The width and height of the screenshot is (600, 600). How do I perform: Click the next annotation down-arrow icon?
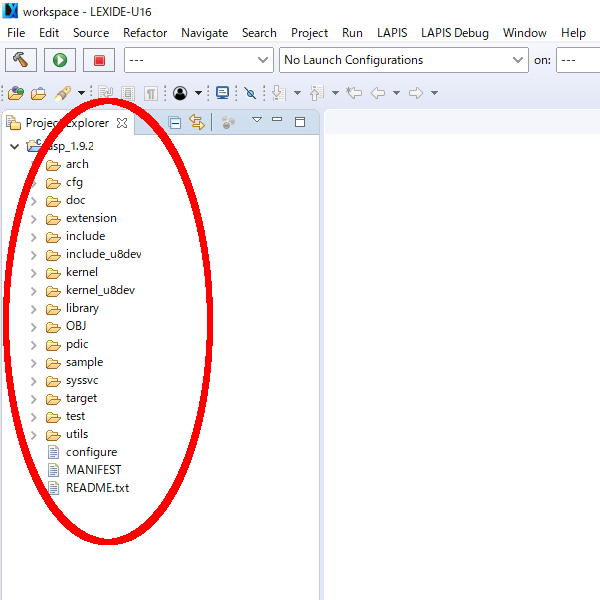tap(279, 93)
